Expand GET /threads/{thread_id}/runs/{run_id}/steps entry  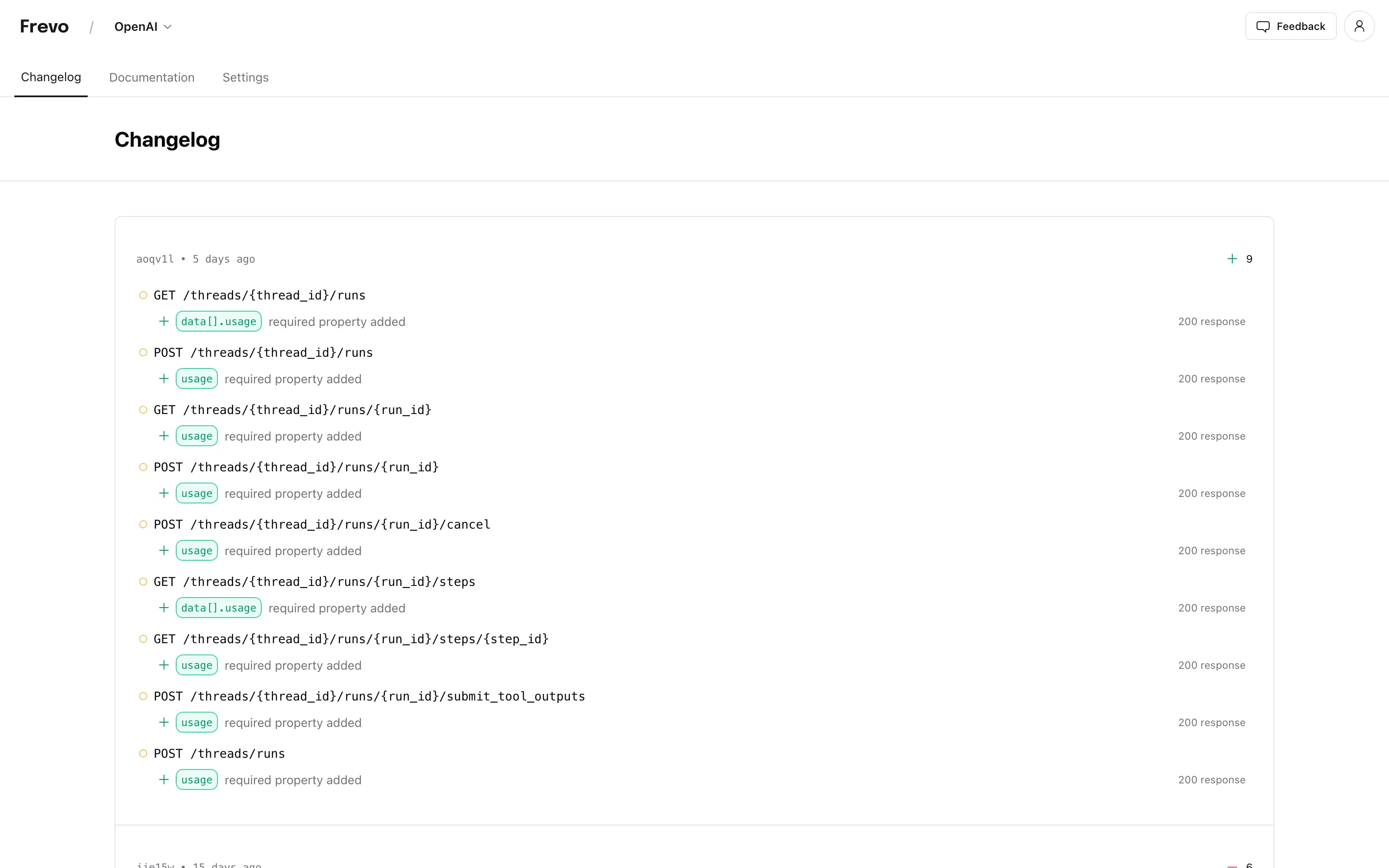pos(314,582)
